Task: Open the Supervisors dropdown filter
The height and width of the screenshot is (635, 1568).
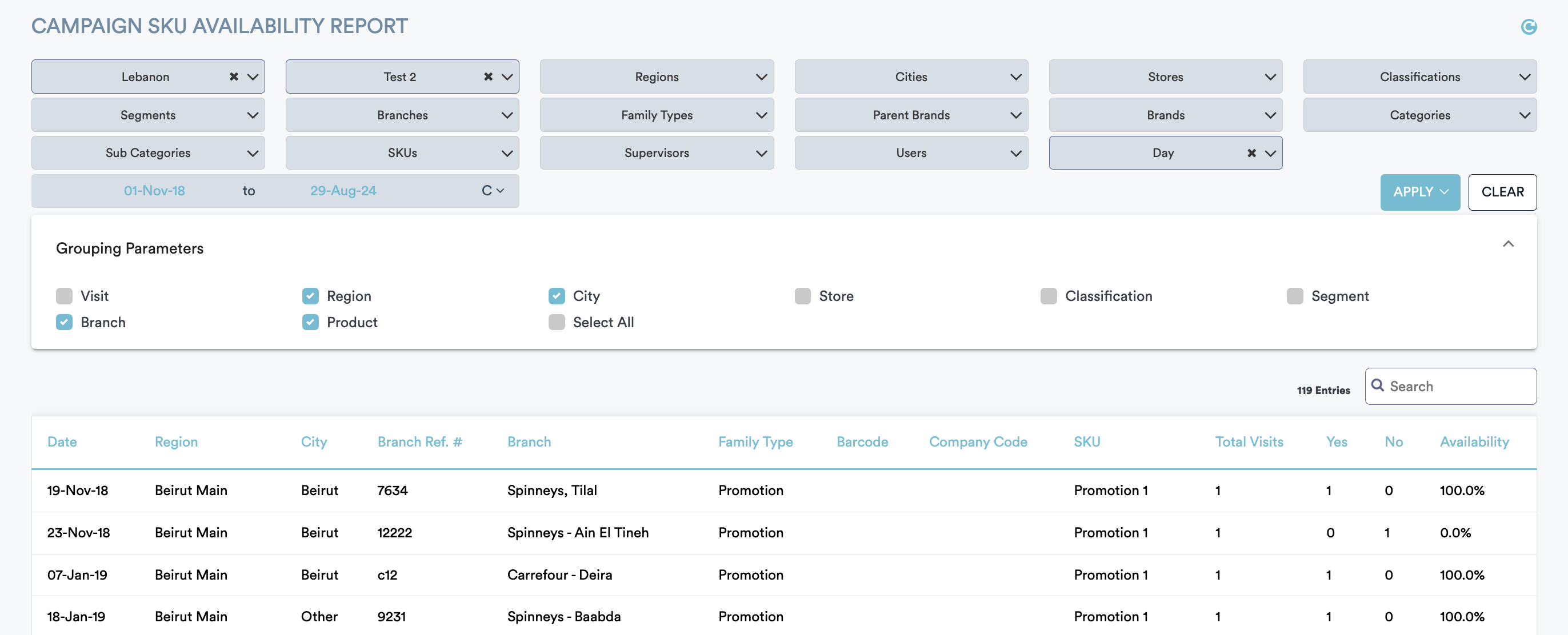Action: tap(656, 153)
